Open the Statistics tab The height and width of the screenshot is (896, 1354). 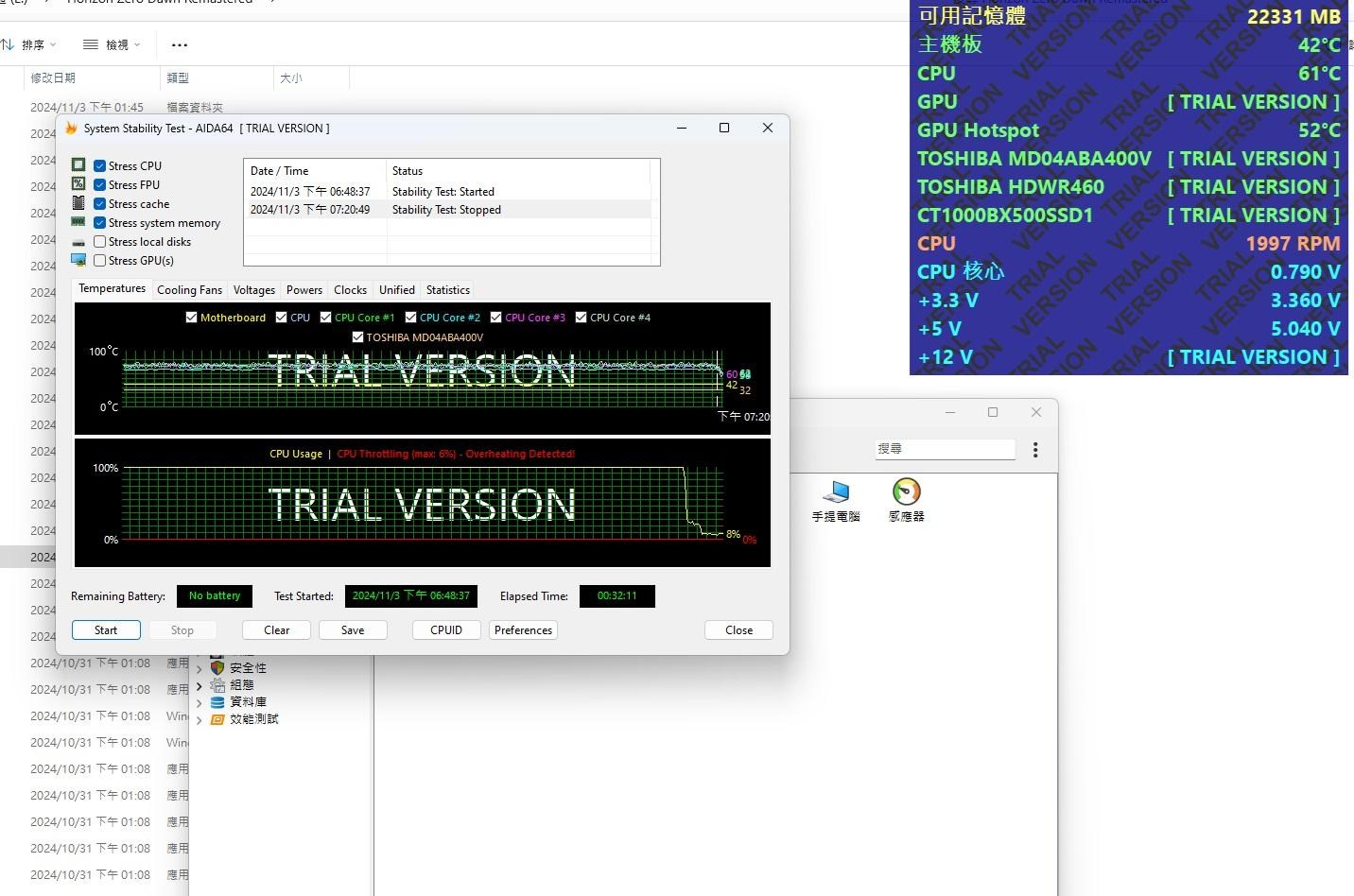click(448, 290)
